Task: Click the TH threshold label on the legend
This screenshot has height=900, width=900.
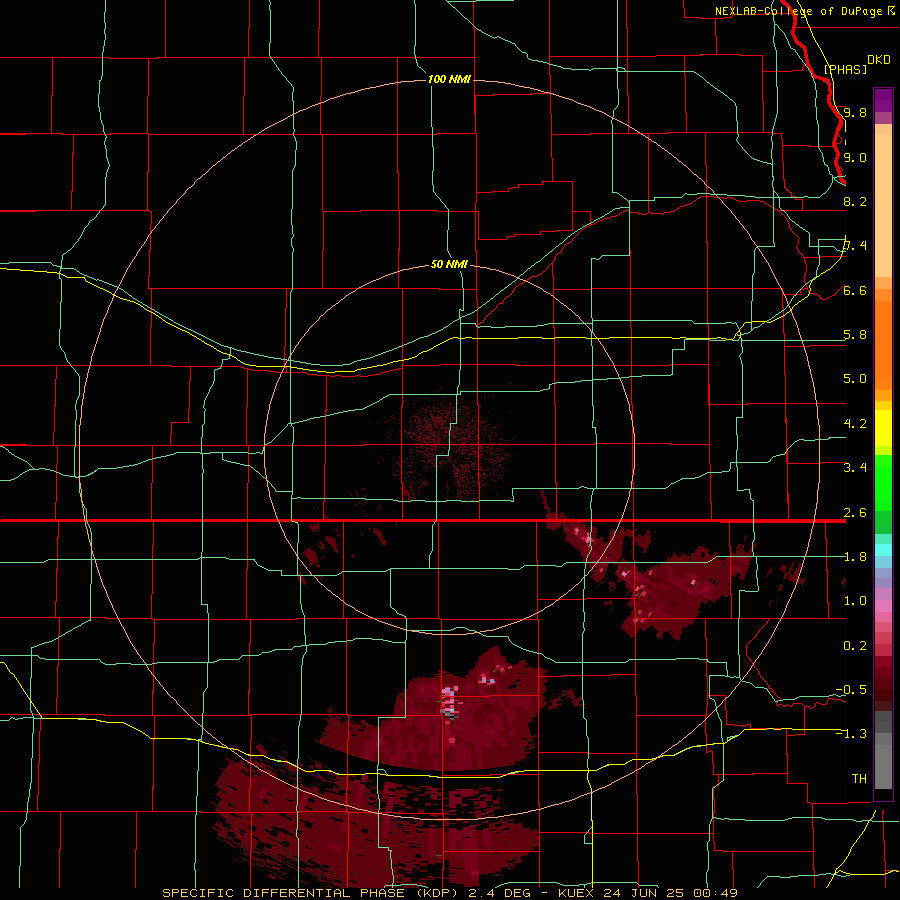Action: [x=859, y=779]
